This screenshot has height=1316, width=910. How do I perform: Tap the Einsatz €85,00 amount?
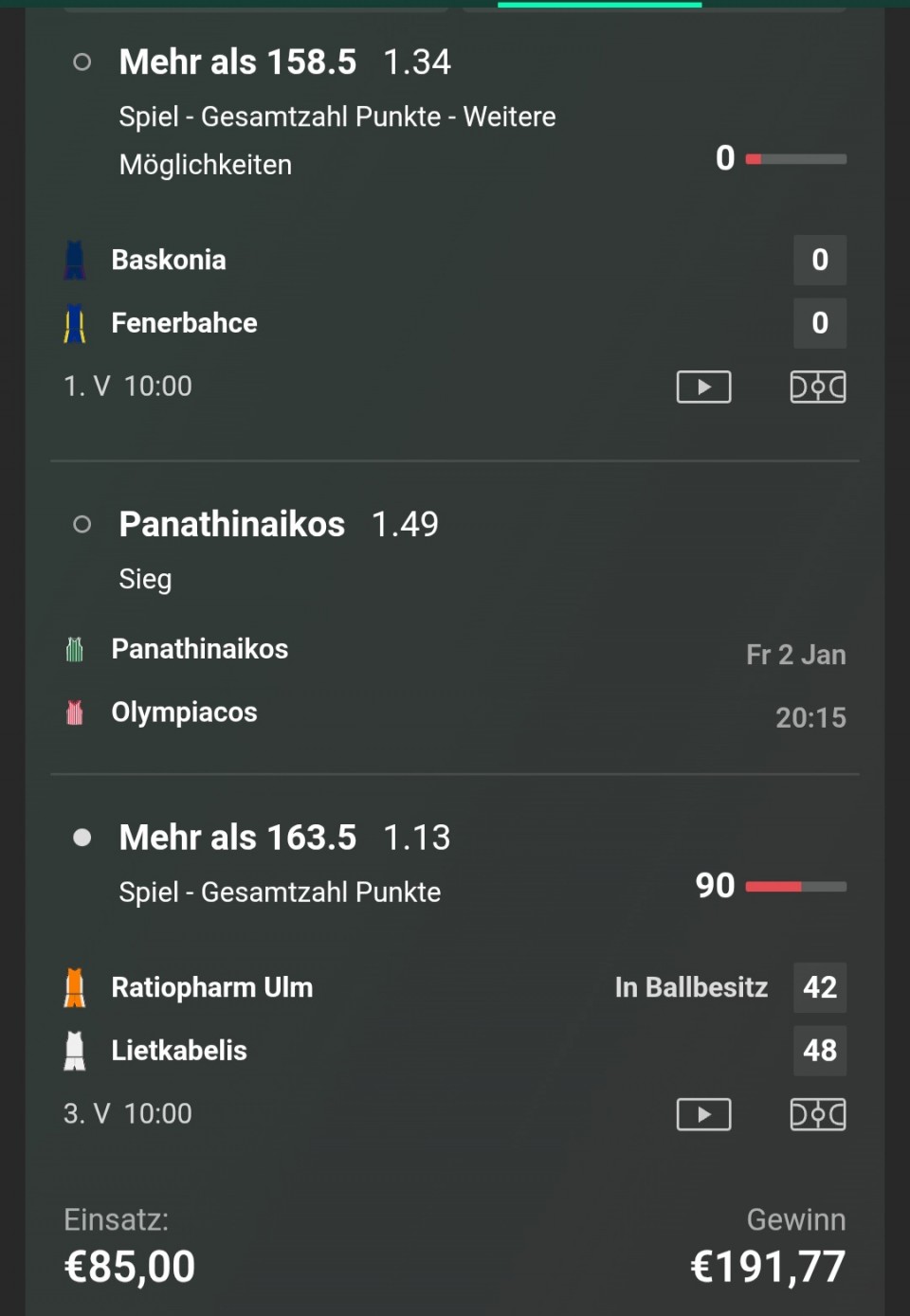click(x=130, y=1267)
